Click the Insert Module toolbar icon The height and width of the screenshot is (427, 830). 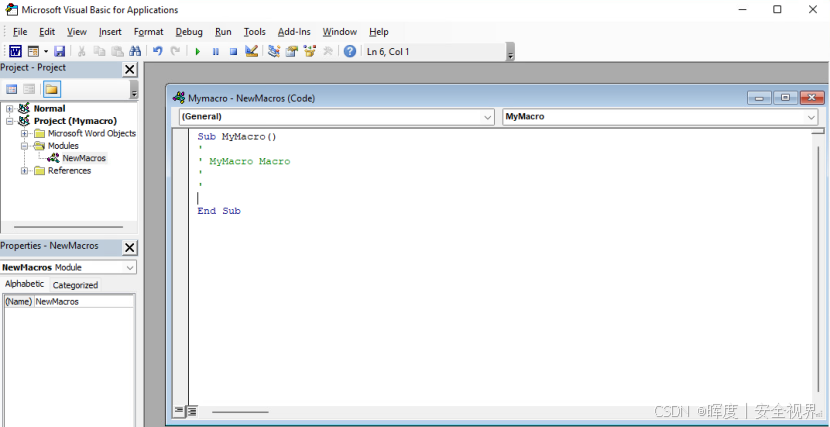click(x=33, y=51)
